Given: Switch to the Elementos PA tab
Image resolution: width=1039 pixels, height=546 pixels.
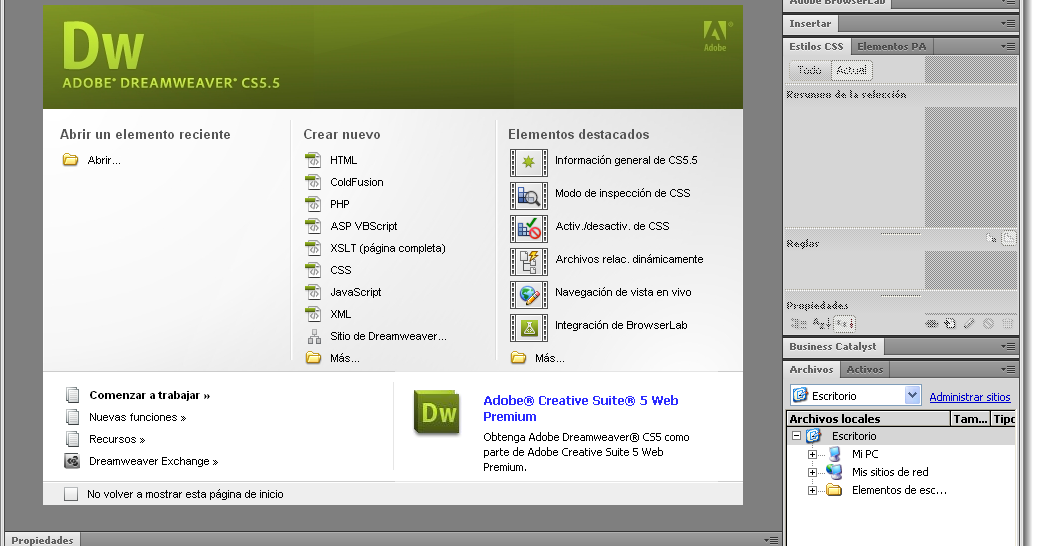Looking at the screenshot, I should point(892,46).
